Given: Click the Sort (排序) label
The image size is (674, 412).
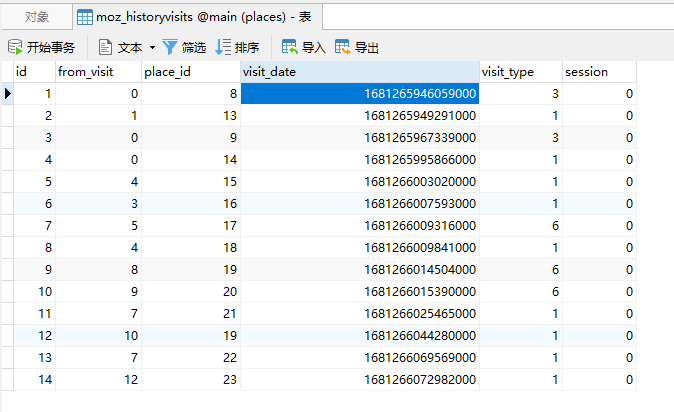Looking at the screenshot, I should (x=247, y=47).
